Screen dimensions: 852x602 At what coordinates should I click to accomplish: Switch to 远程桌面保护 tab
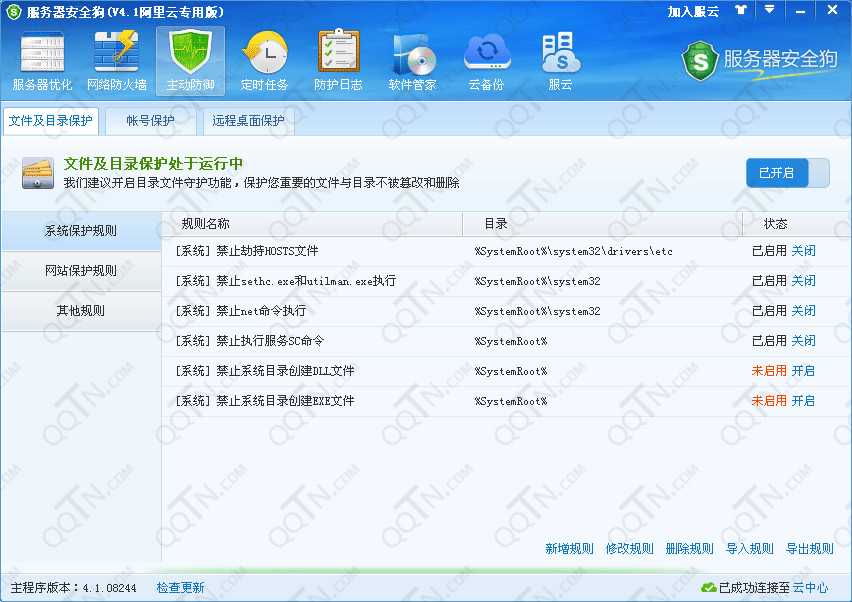pyautogui.click(x=248, y=121)
